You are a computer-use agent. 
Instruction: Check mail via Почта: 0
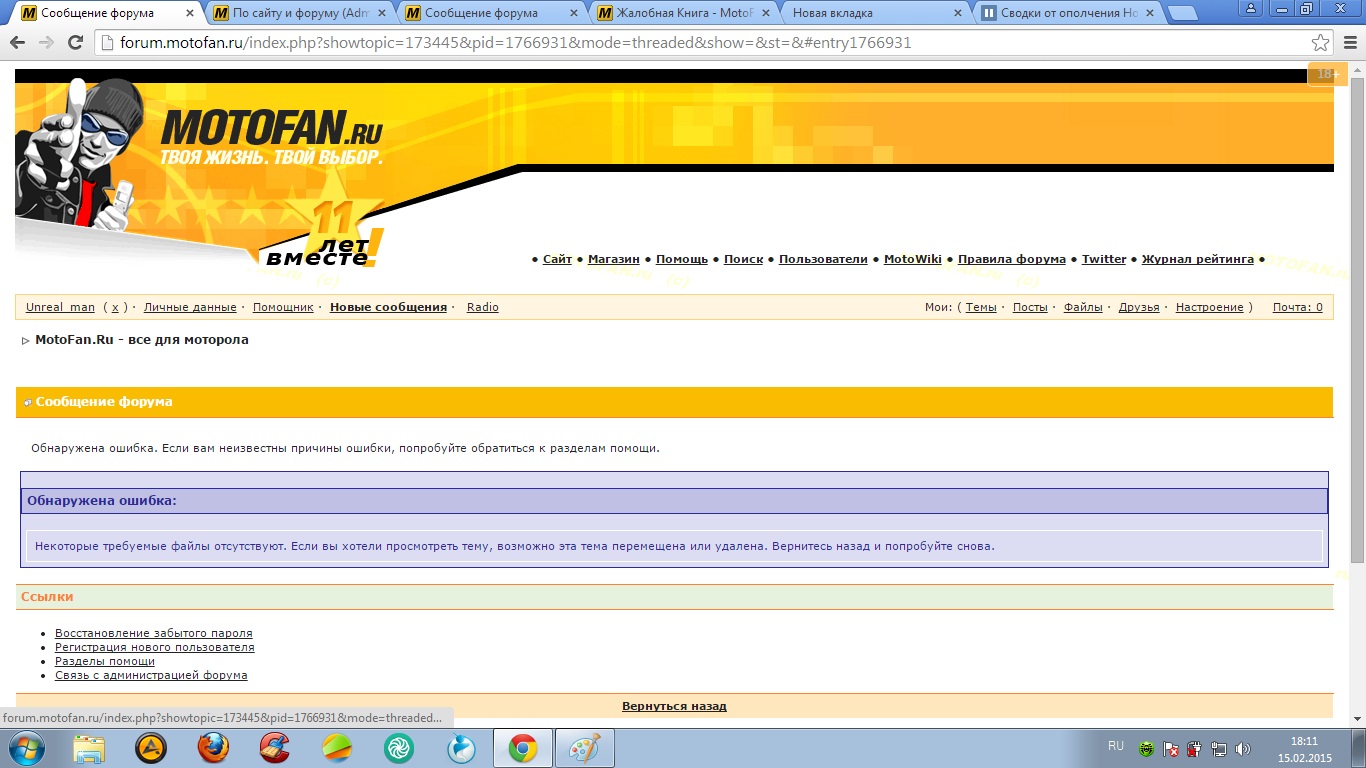tap(1297, 307)
